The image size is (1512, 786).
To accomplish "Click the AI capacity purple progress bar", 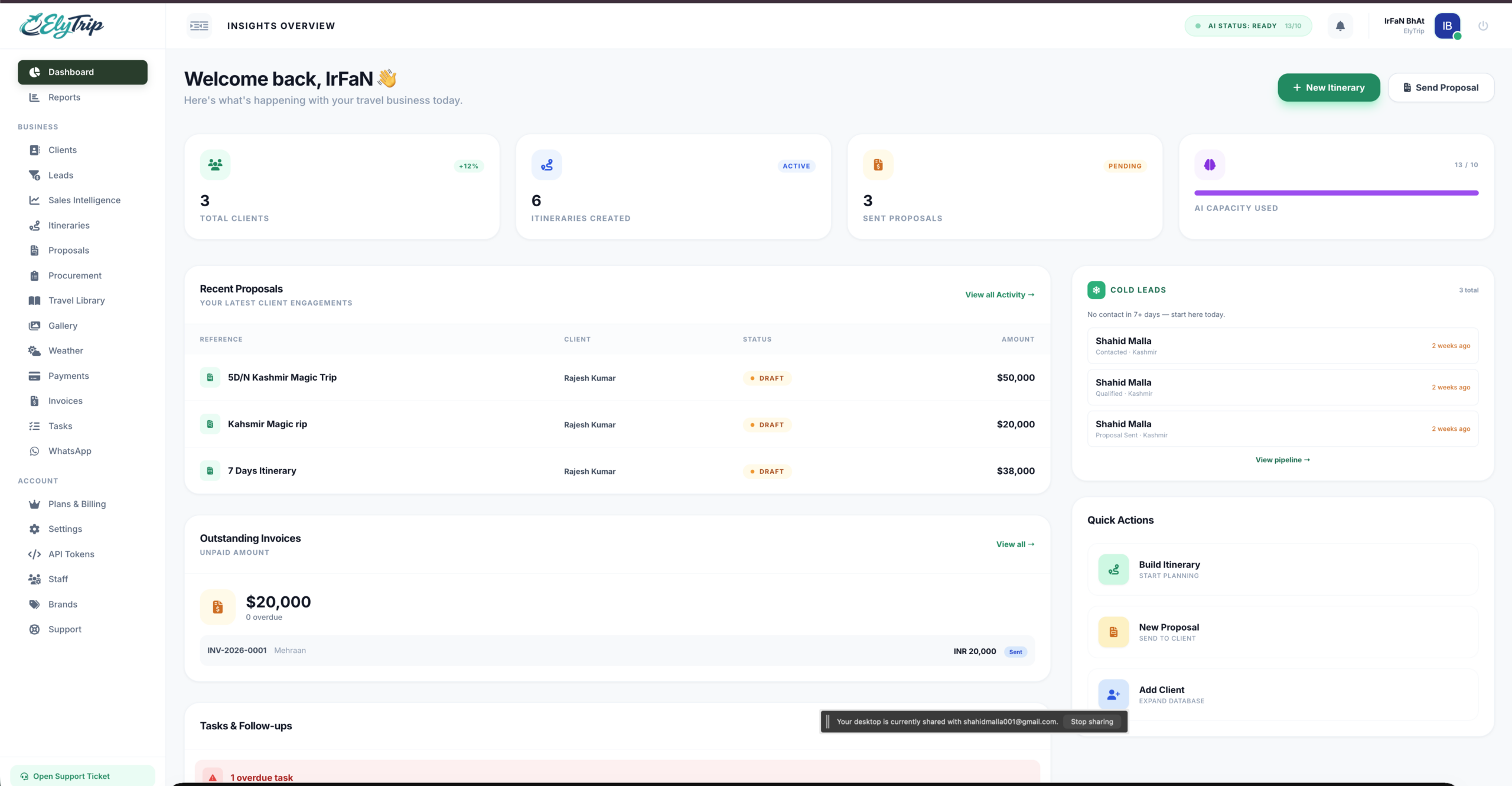I will click(1336, 193).
